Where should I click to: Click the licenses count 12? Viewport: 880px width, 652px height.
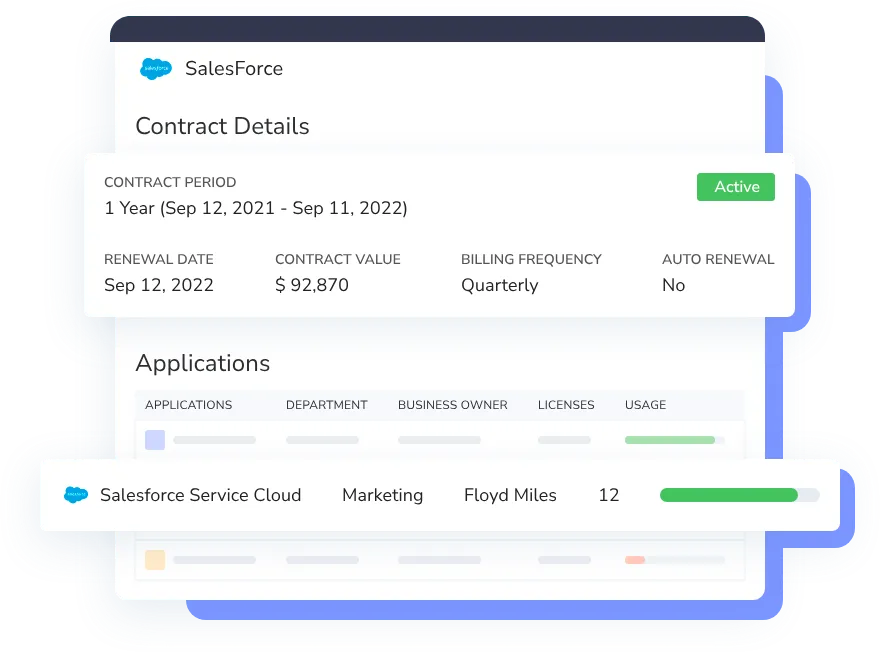609,495
